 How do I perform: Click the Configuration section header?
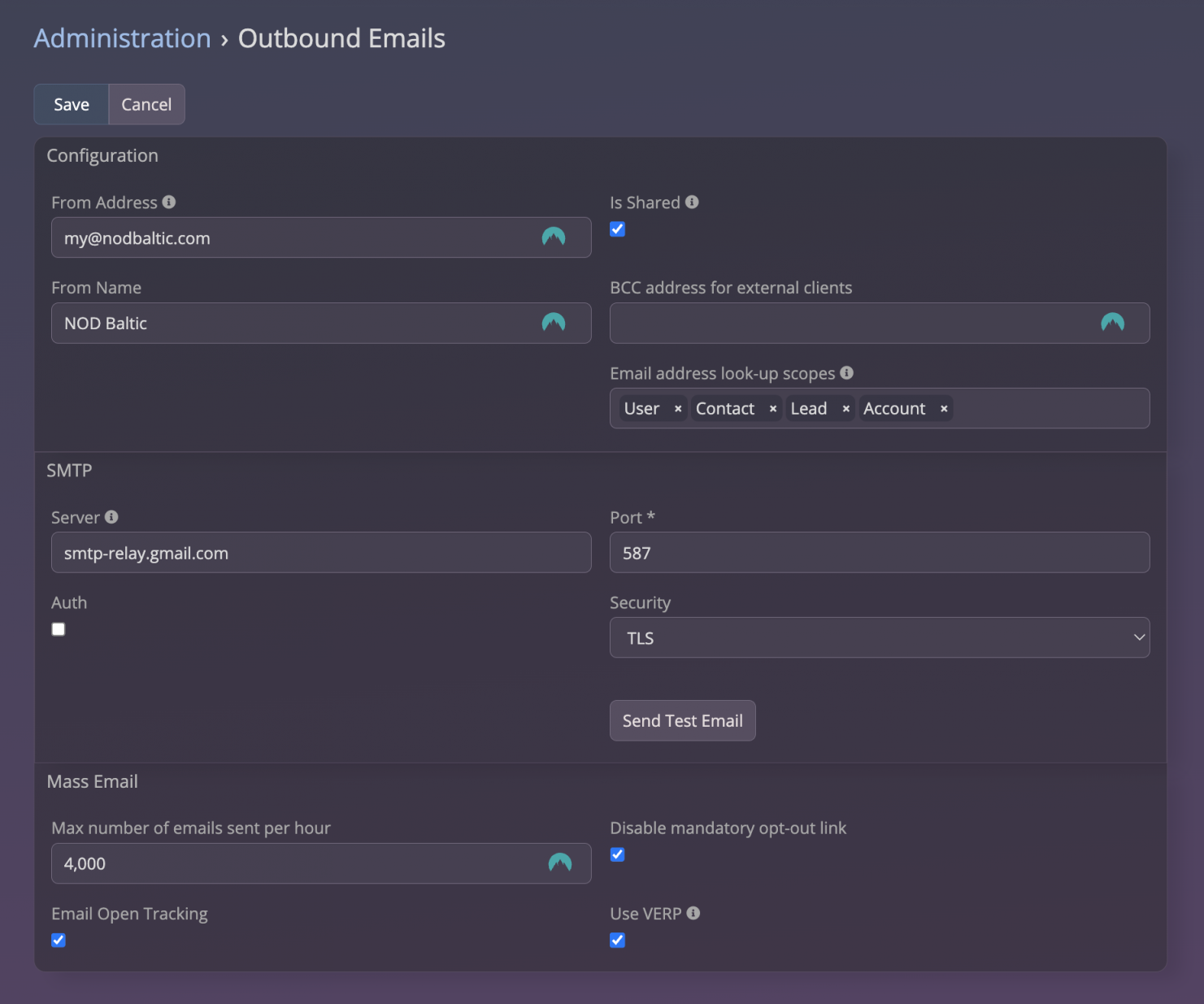coord(102,155)
